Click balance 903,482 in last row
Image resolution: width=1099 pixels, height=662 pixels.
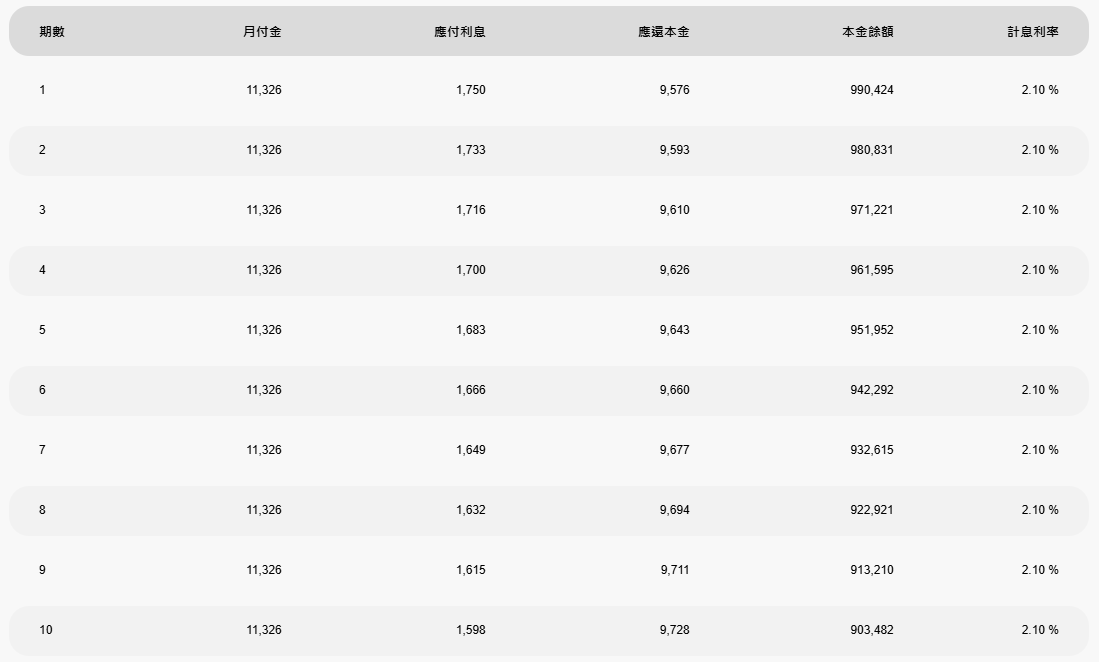872,630
